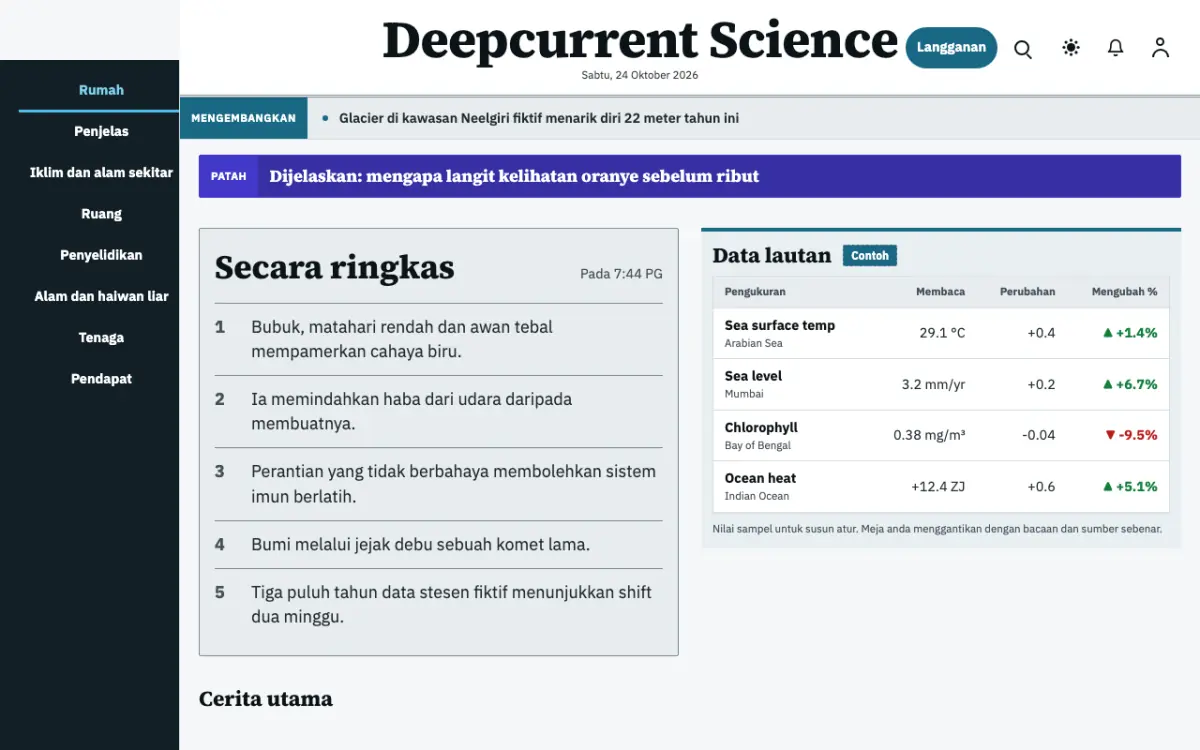This screenshot has width=1200, height=750.
Task: Click the Perubahan column header
Action: pos(1027,292)
